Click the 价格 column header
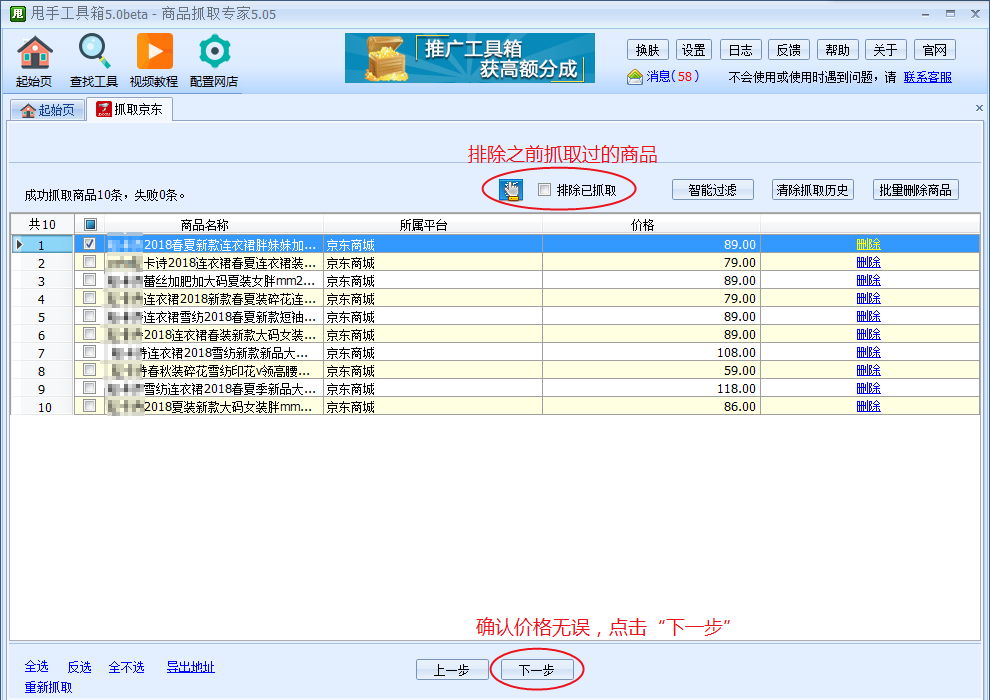 point(651,225)
